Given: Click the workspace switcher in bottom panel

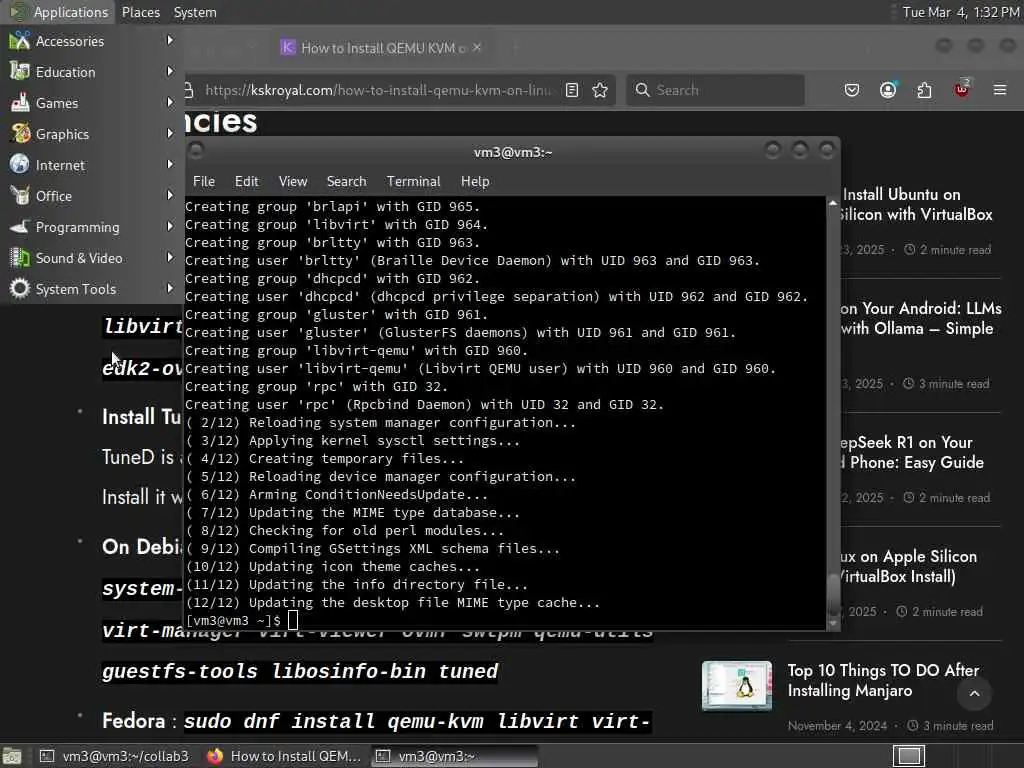Looking at the screenshot, I should 909,756.
